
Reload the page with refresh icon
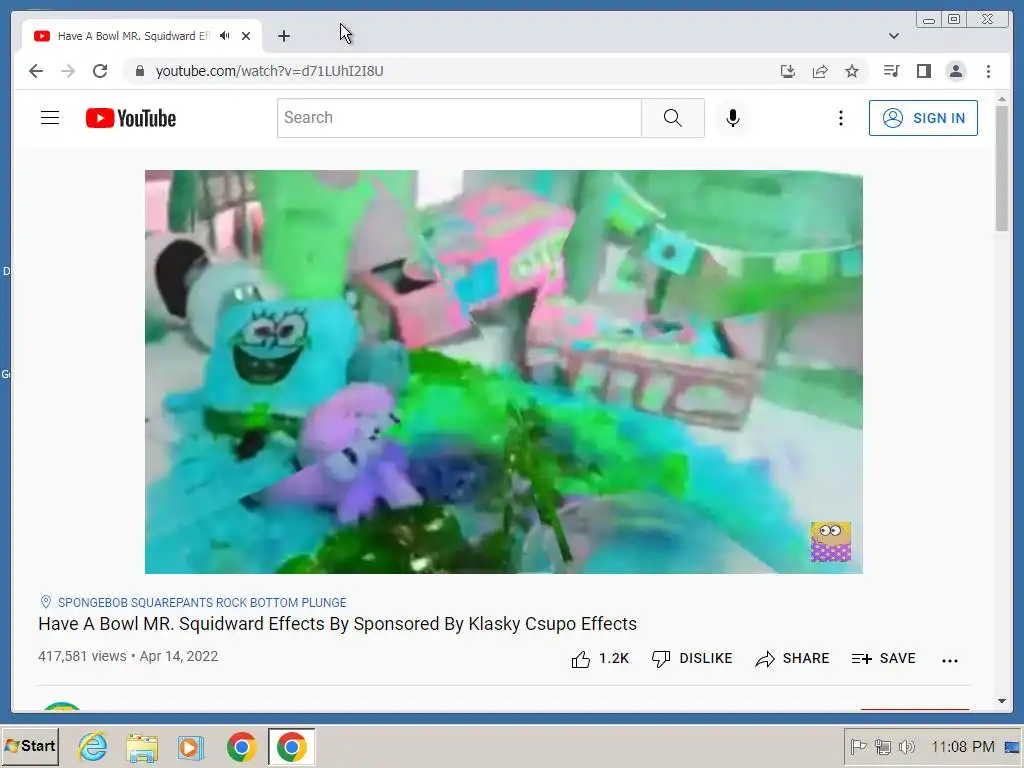tap(100, 71)
